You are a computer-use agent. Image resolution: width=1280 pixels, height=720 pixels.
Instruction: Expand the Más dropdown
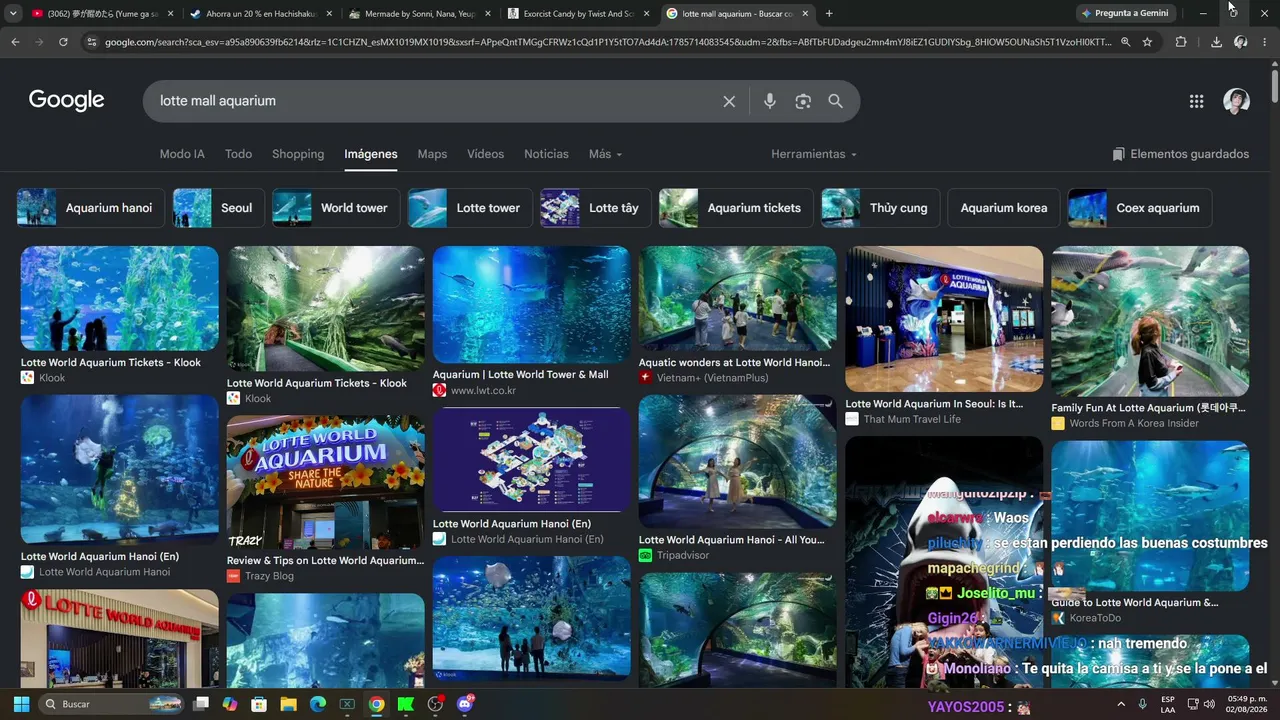tap(605, 154)
